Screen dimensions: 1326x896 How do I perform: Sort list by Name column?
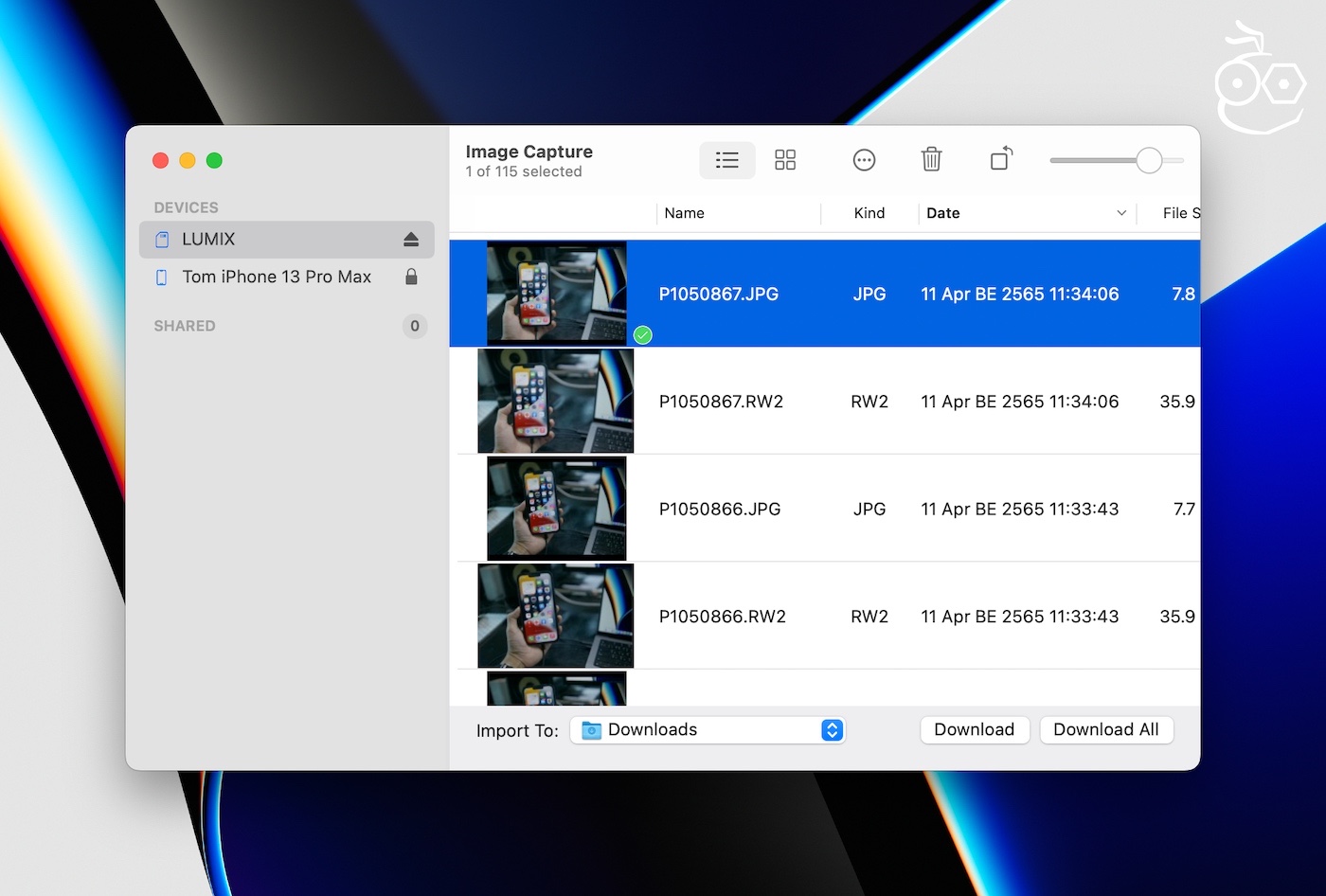pyautogui.click(x=684, y=213)
